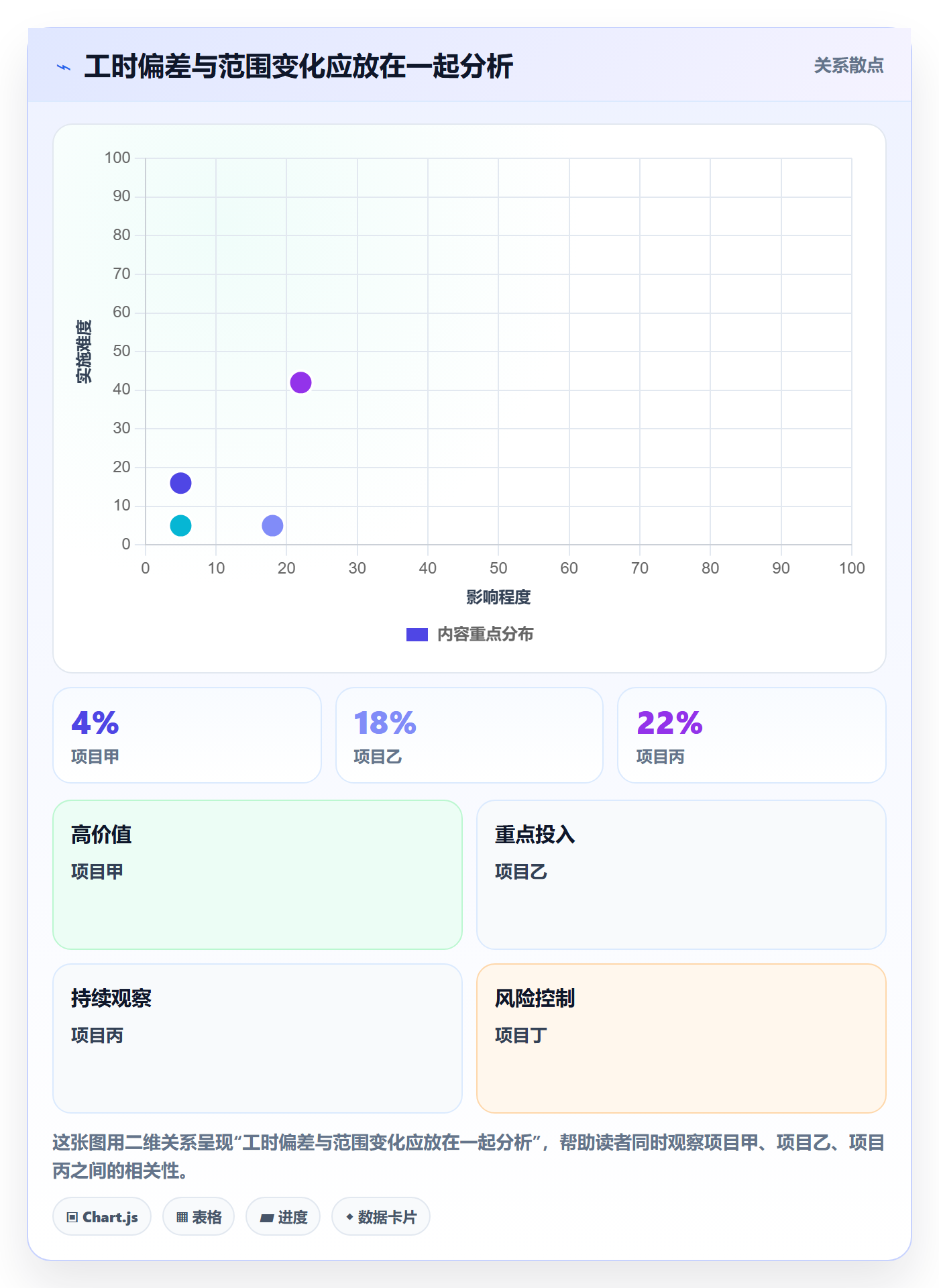Open the 22% 项目丙 stat card
The image size is (939, 1288).
pos(752,735)
